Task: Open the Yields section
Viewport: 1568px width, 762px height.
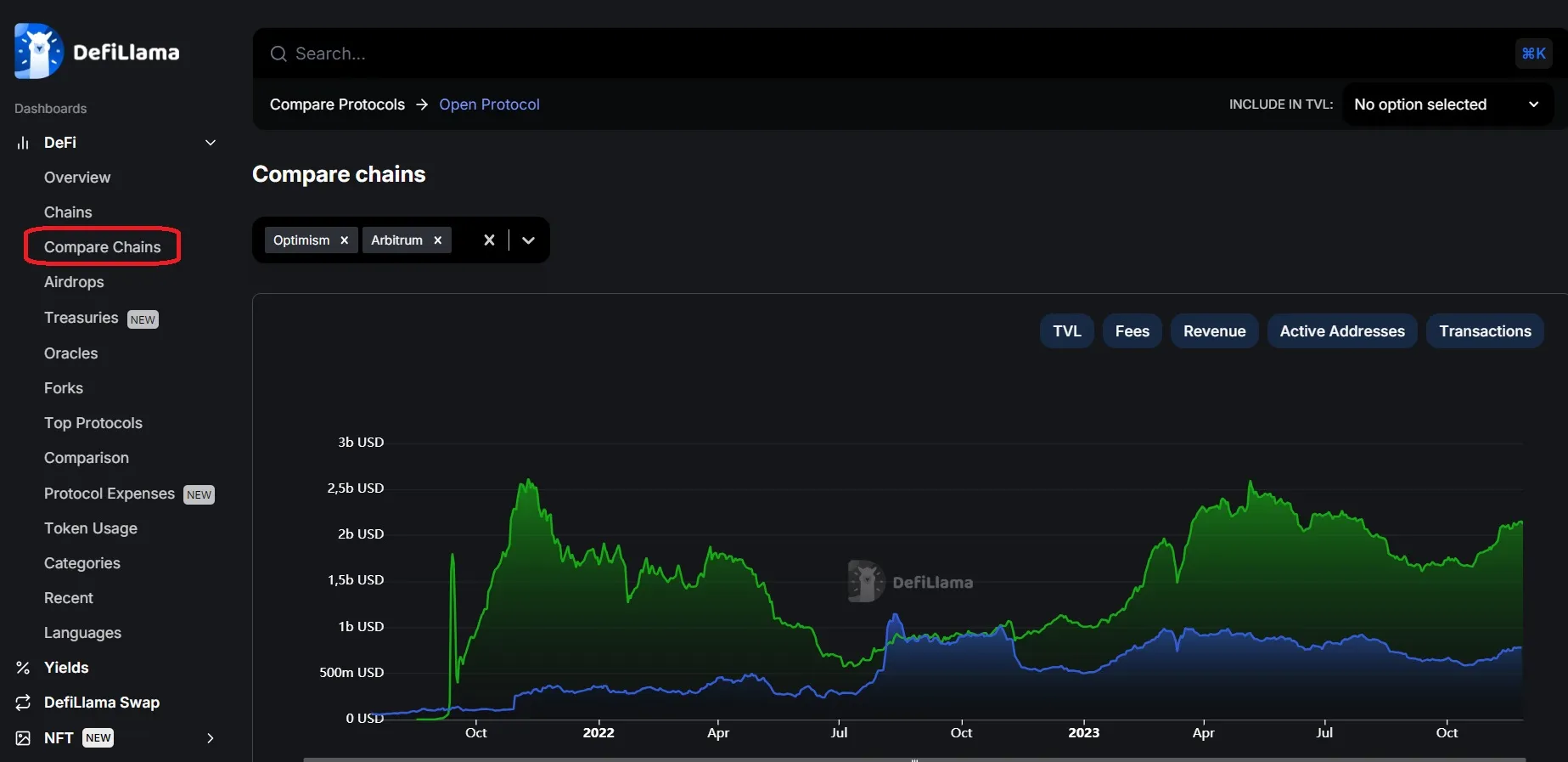Action: point(66,668)
